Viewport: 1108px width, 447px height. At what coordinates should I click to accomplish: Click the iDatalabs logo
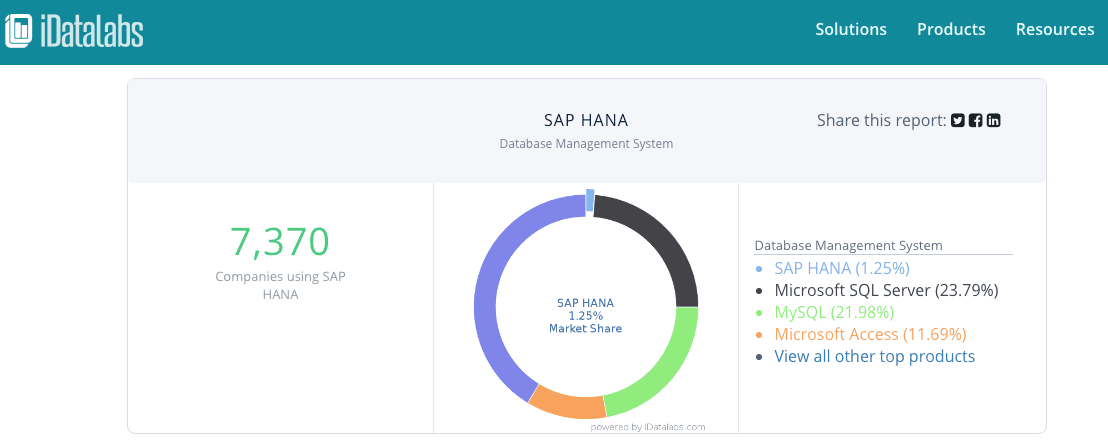[x=74, y=31]
